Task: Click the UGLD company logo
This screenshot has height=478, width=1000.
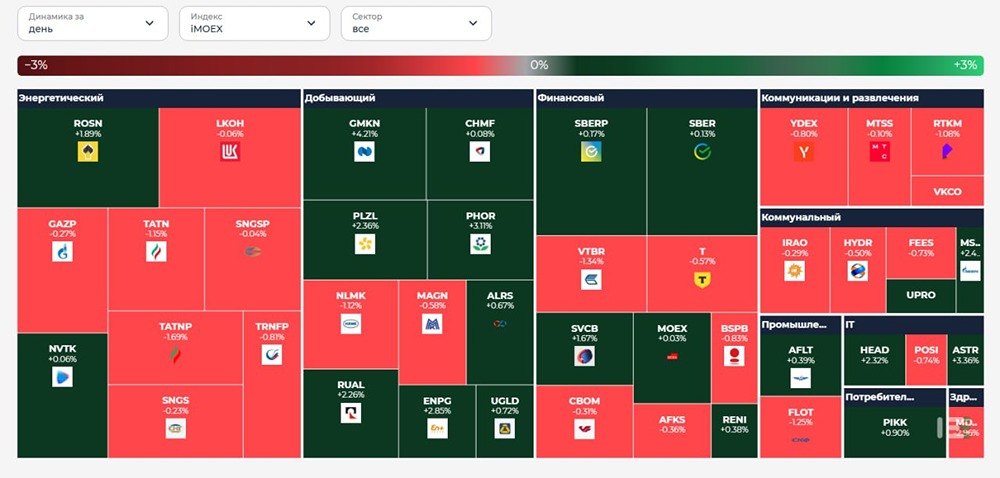Action: 504,428
